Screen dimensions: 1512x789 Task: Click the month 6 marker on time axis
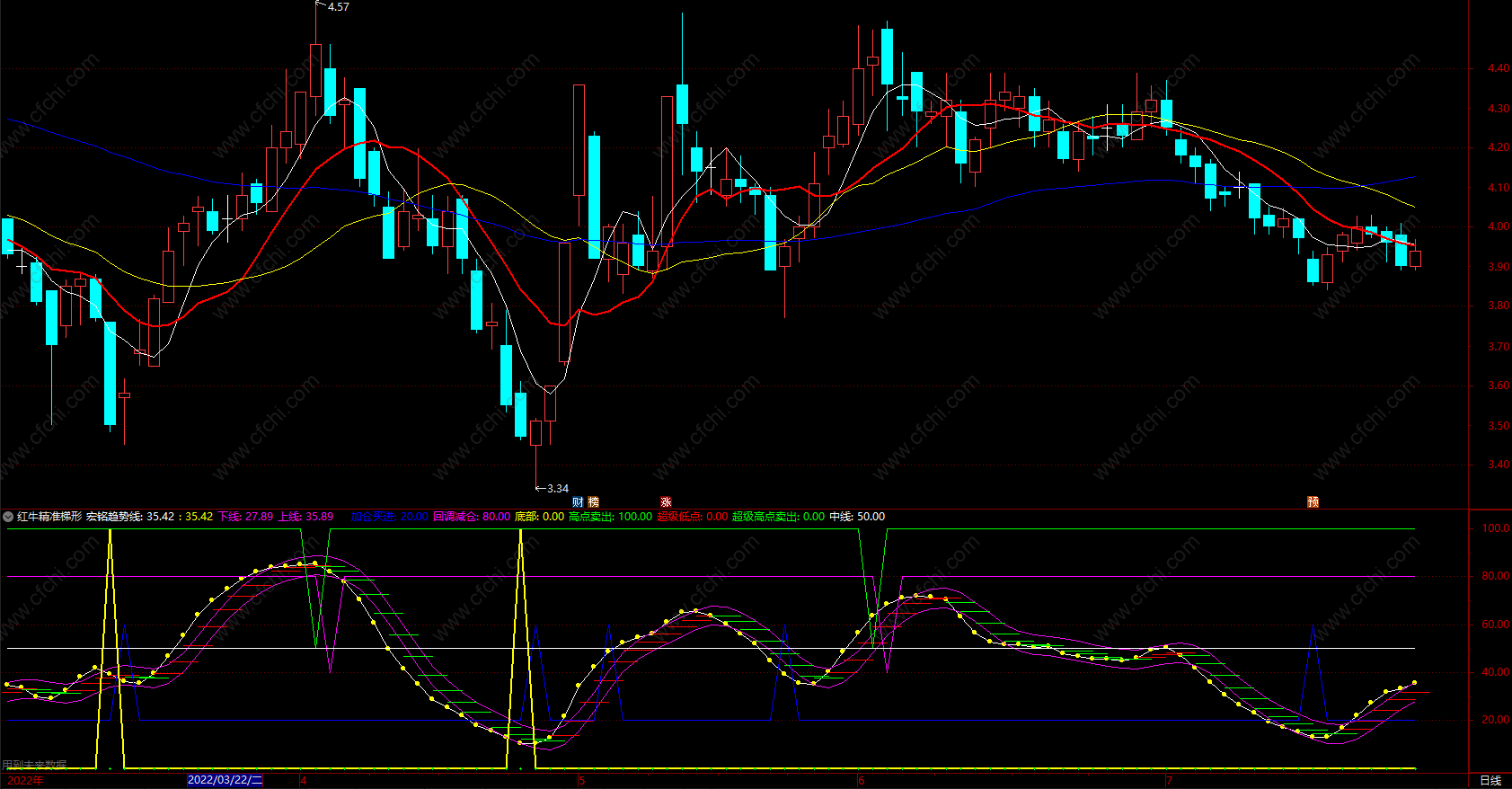point(861,781)
